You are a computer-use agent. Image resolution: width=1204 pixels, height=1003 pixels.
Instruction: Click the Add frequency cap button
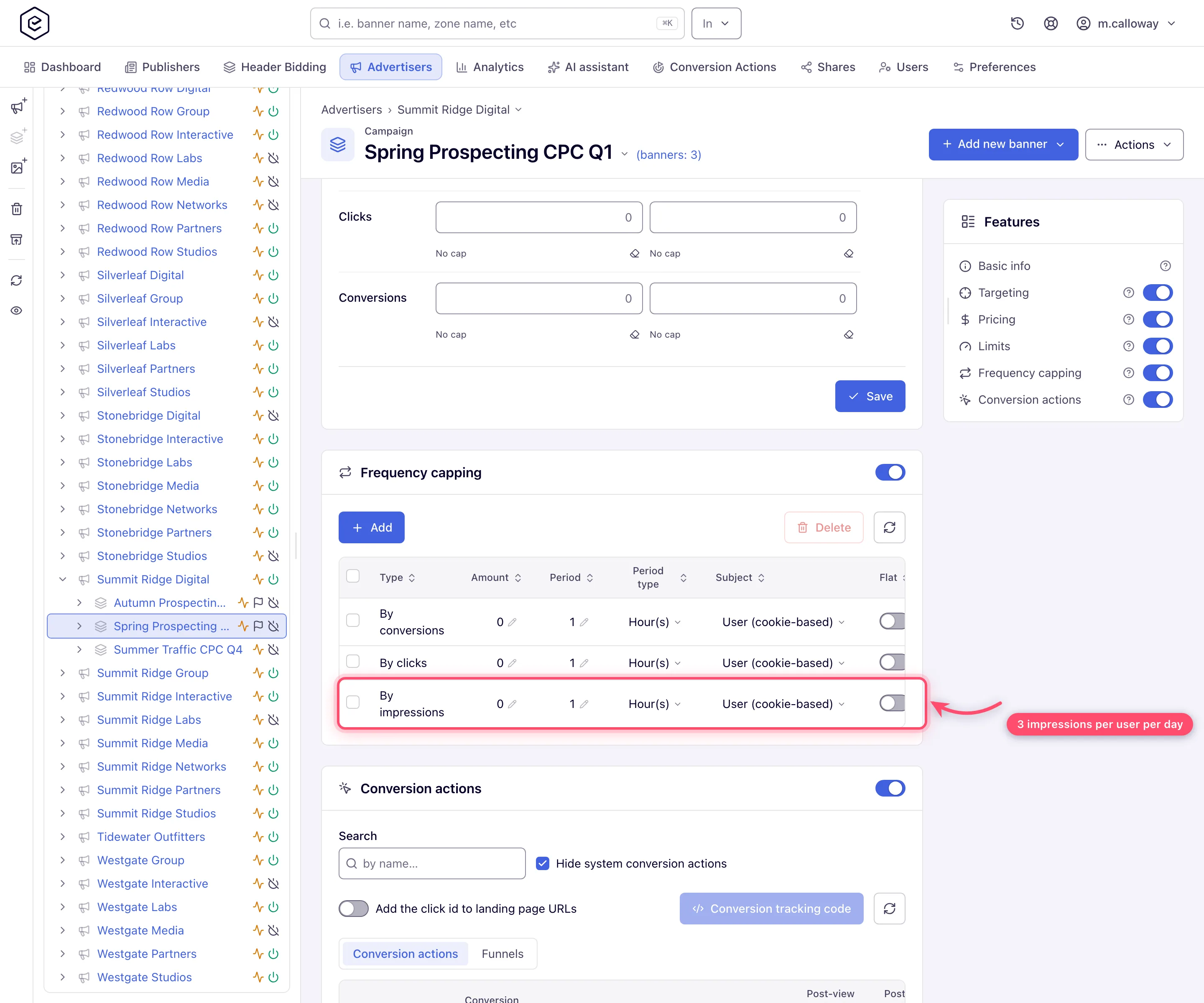coord(372,527)
